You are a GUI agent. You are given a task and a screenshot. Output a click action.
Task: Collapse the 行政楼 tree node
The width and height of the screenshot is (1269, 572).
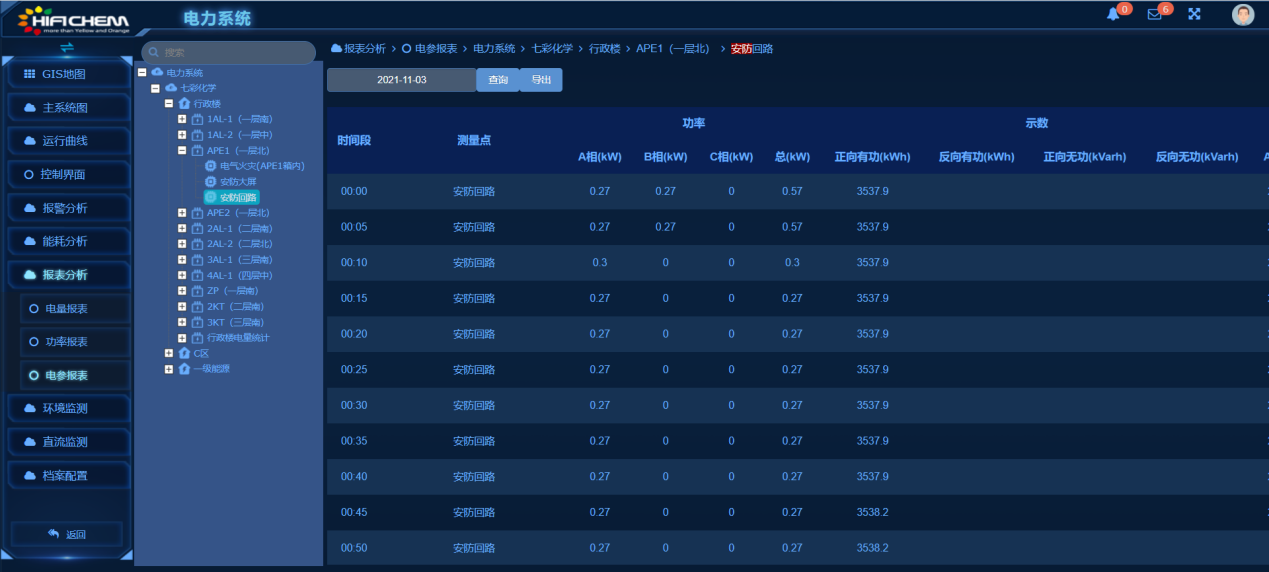[169, 103]
